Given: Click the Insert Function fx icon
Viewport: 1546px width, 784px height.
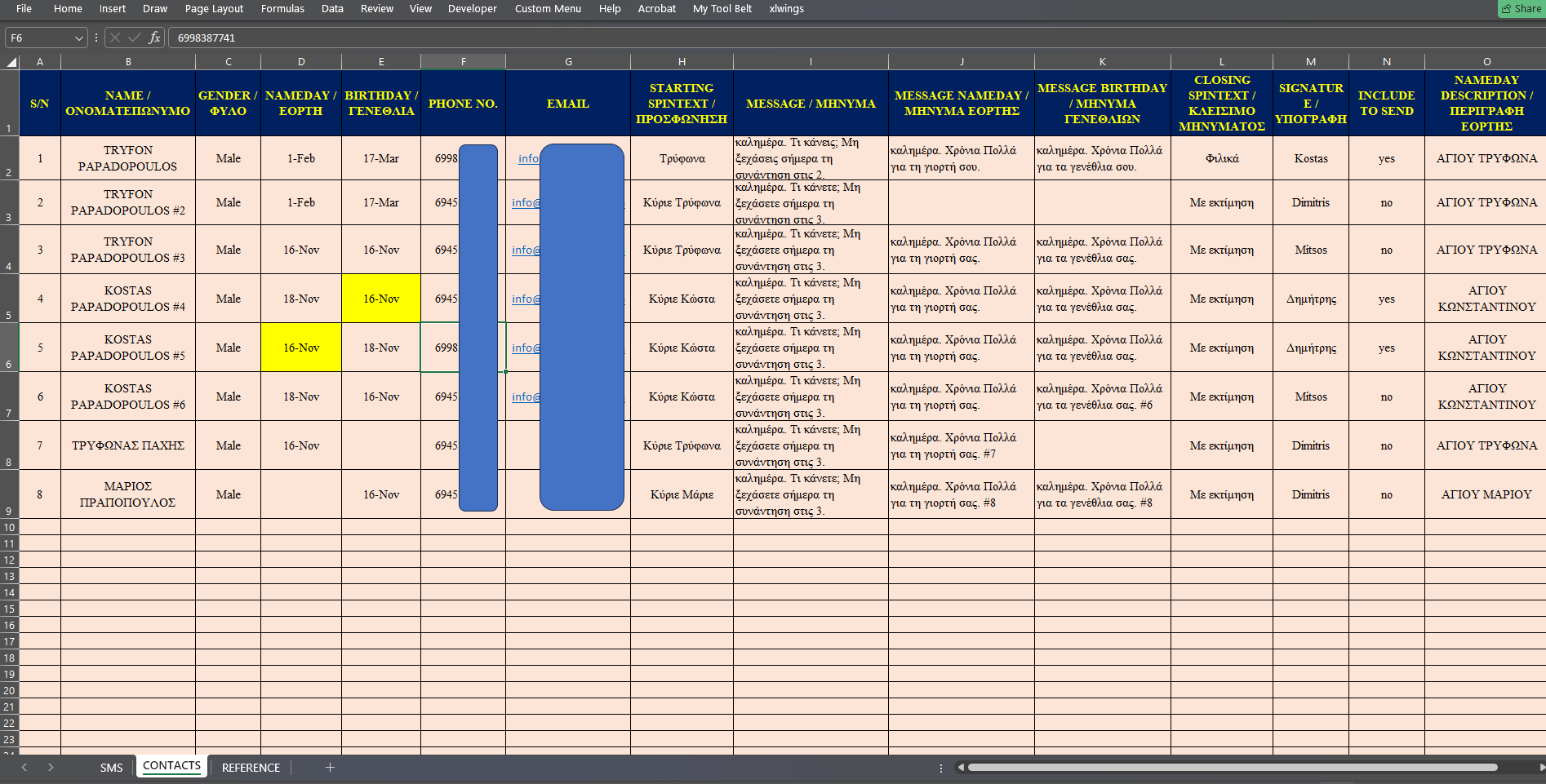Looking at the screenshot, I should click(x=154, y=38).
